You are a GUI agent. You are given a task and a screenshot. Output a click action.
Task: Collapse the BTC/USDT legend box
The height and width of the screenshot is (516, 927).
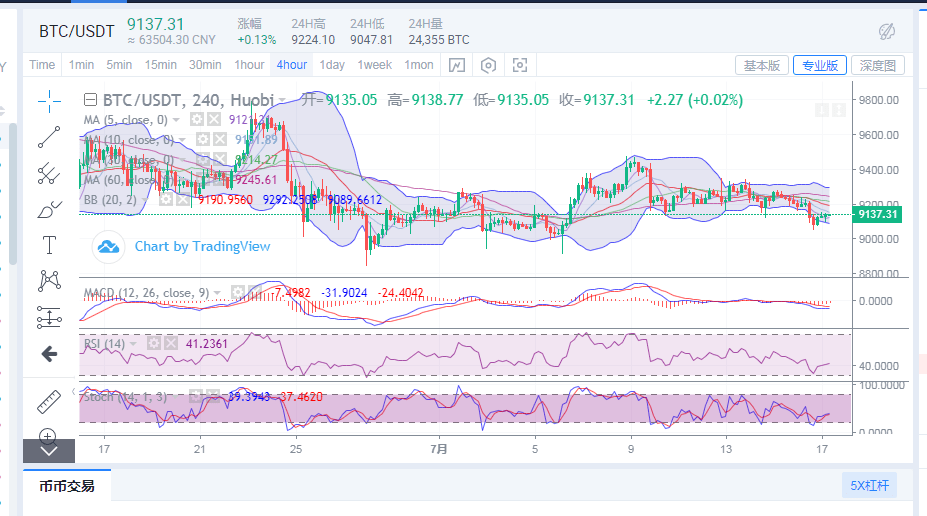pos(90,99)
